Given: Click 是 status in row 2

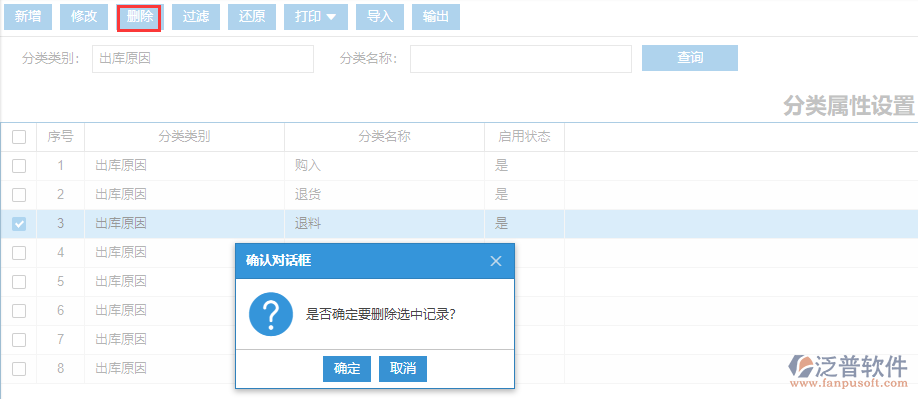Looking at the screenshot, I should [x=501, y=194].
